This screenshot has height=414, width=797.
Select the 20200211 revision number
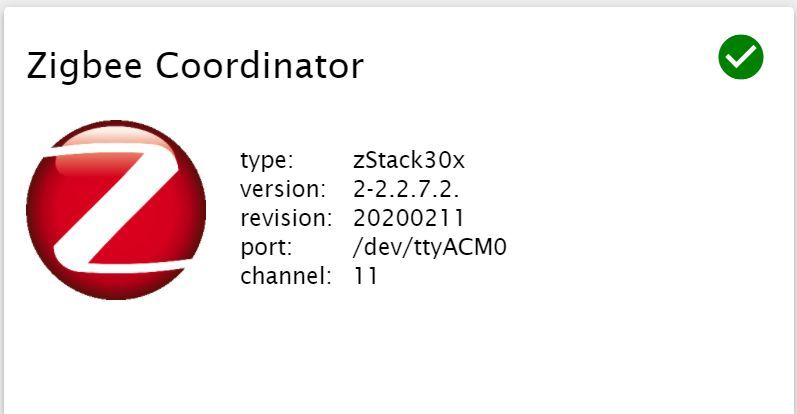[409, 218]
